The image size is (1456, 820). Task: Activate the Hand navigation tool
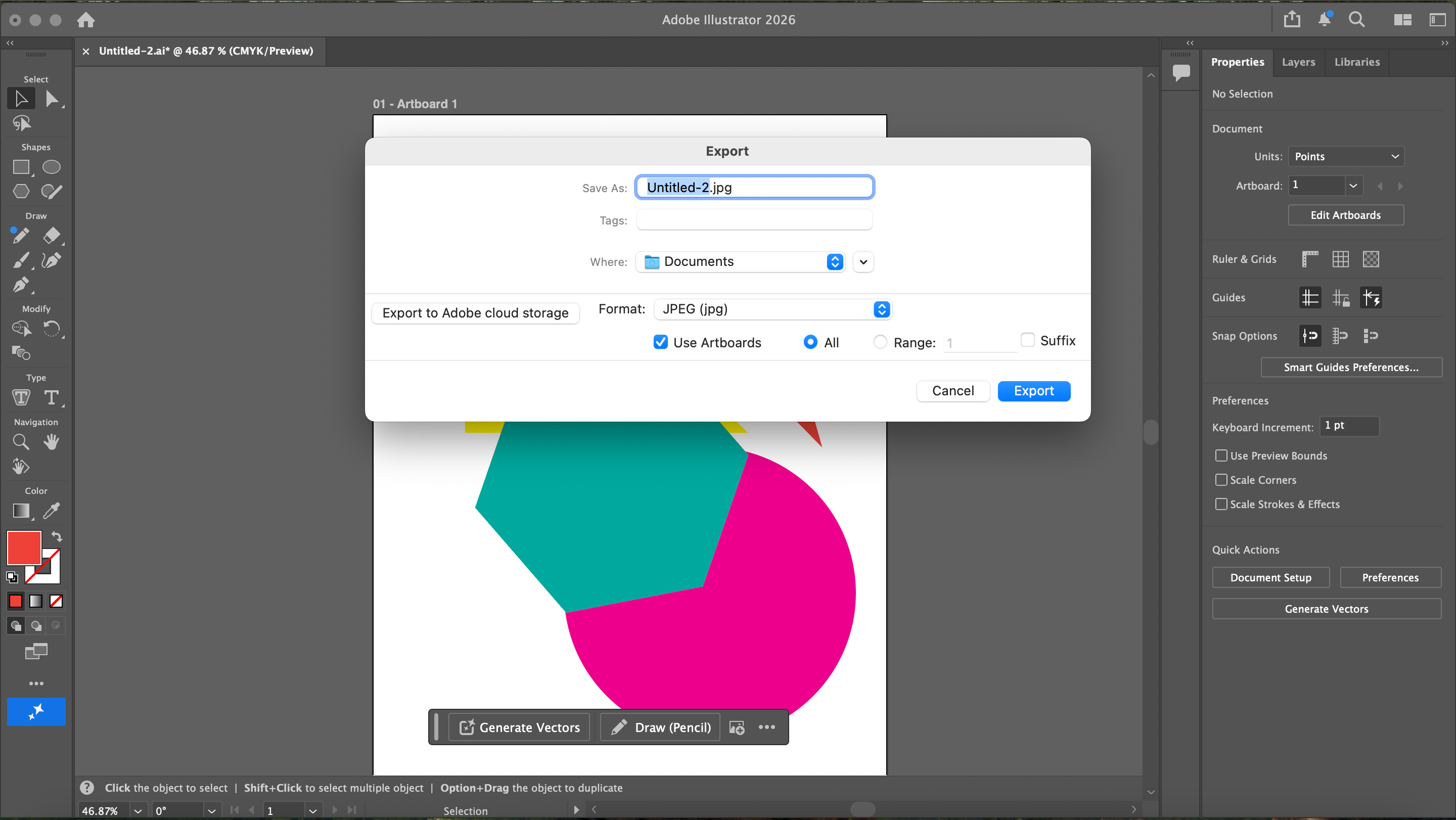pos(52,441)
